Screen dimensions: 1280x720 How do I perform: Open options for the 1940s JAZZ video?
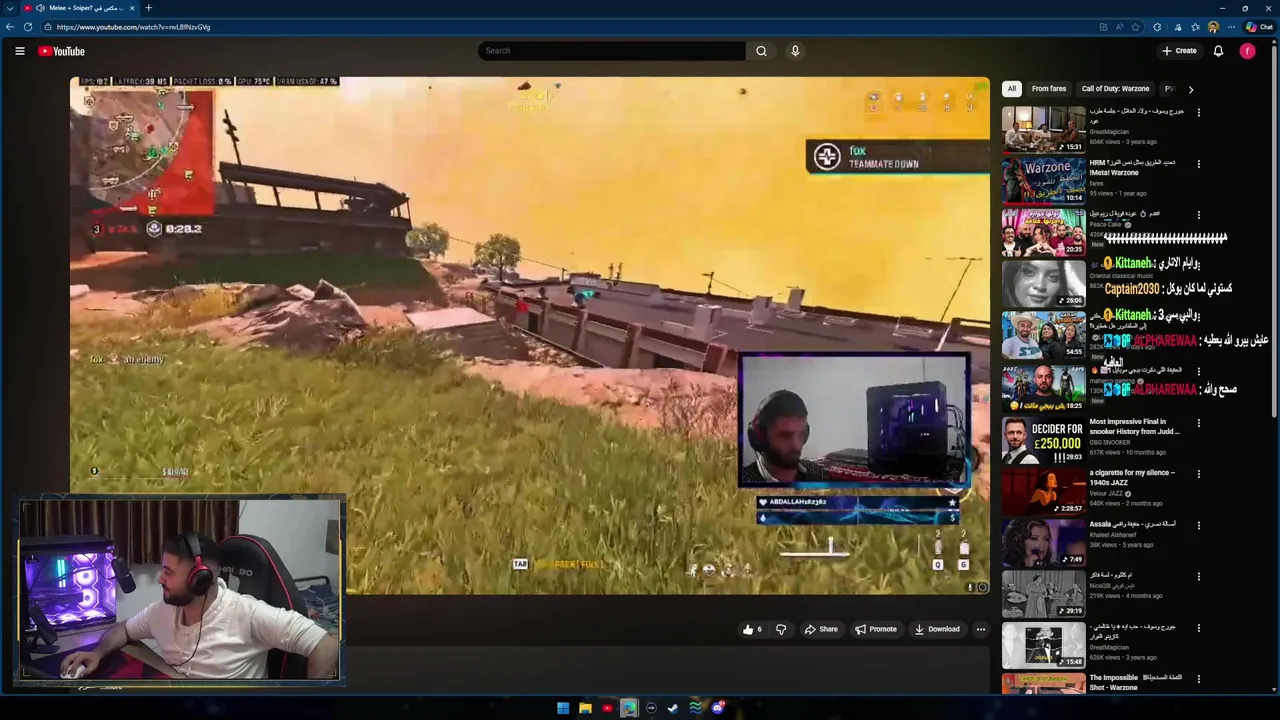1199,473
